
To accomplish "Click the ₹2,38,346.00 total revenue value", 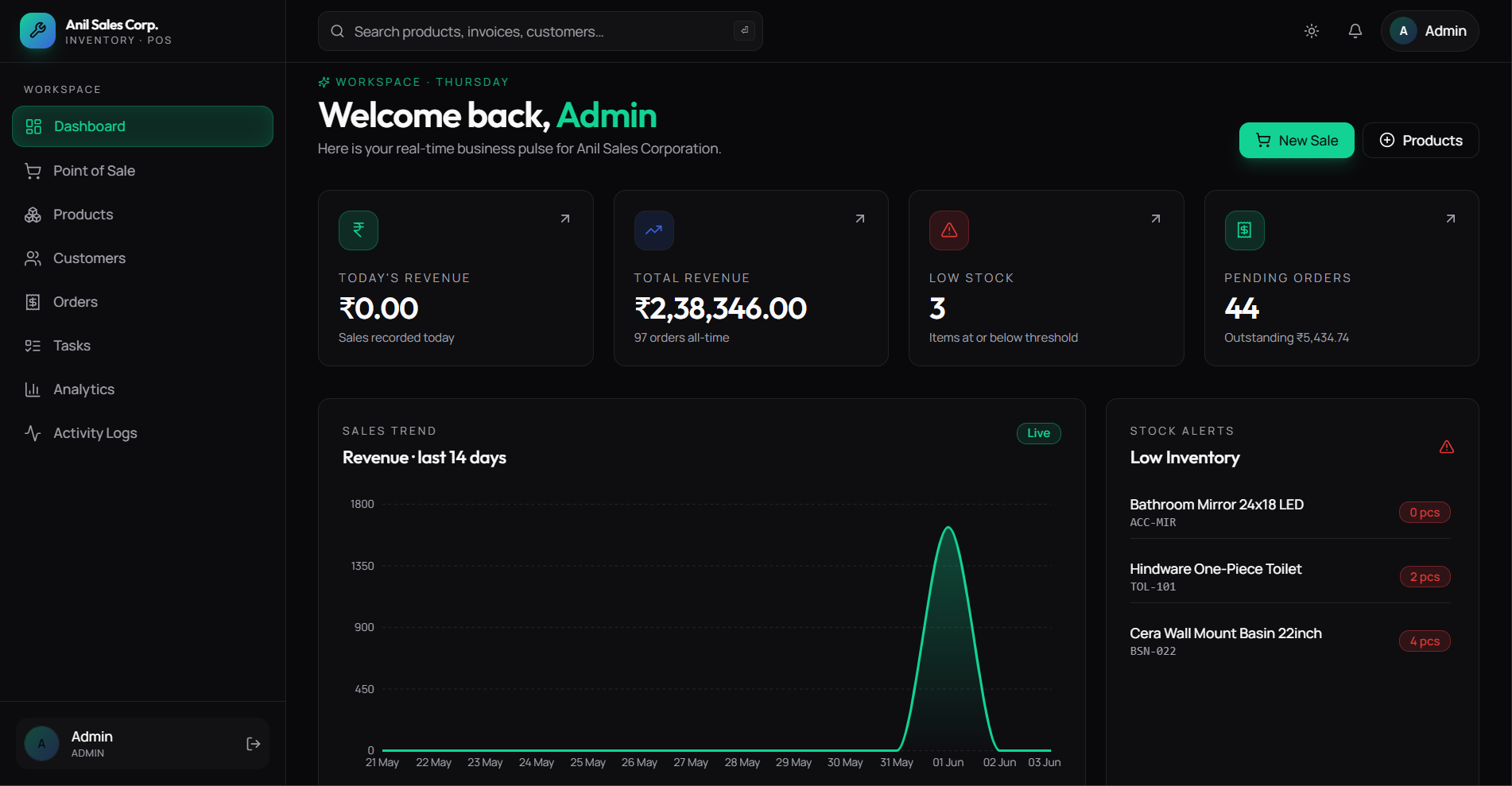I will tap(720, 308).
